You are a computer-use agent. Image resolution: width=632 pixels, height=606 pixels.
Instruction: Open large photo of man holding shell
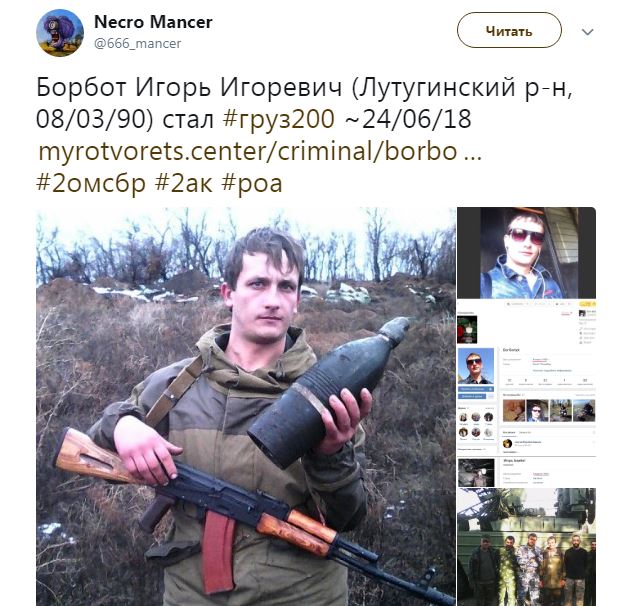pos(246,406)
